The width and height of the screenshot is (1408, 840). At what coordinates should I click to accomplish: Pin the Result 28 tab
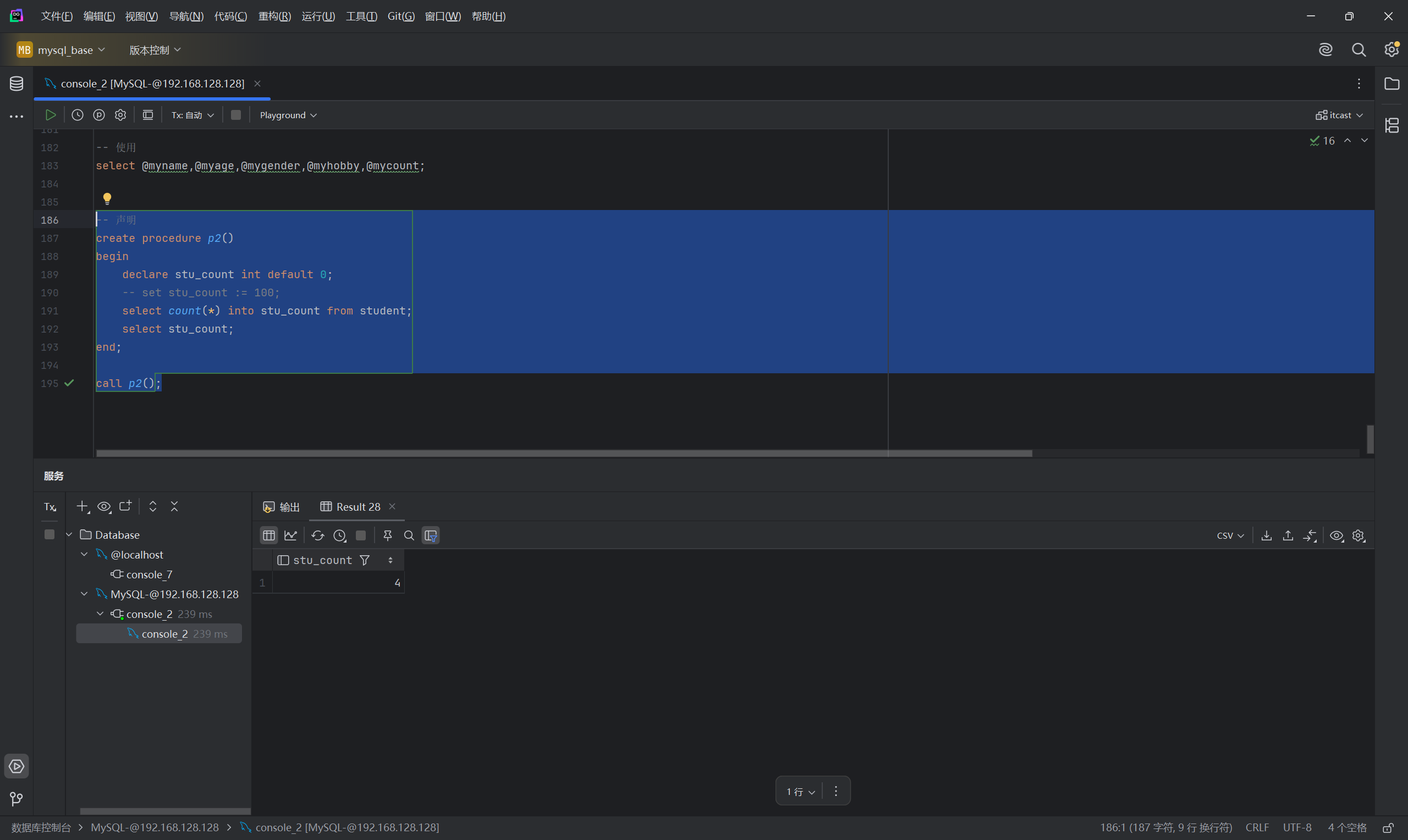(388, 535)
